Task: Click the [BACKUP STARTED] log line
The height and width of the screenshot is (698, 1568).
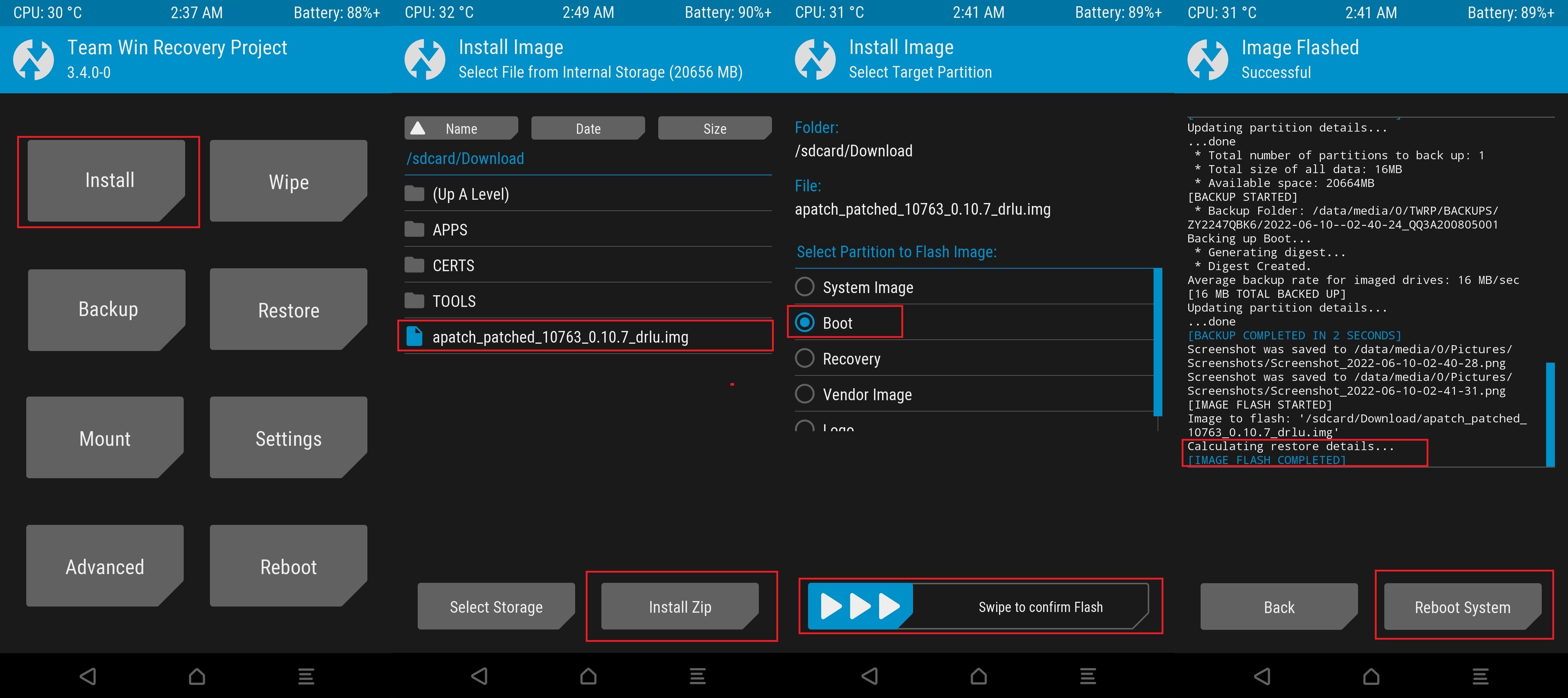Action: click(1243, 196)
